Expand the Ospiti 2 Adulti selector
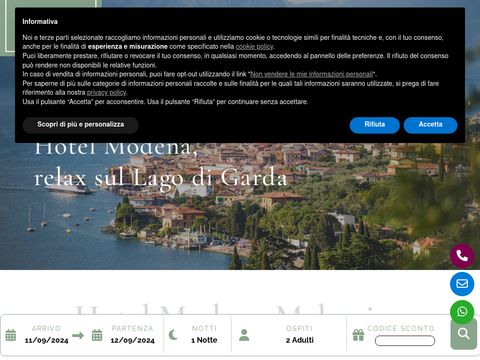This screenshot has width=480, height=360. pyautogui.click(x=300, y=334)
